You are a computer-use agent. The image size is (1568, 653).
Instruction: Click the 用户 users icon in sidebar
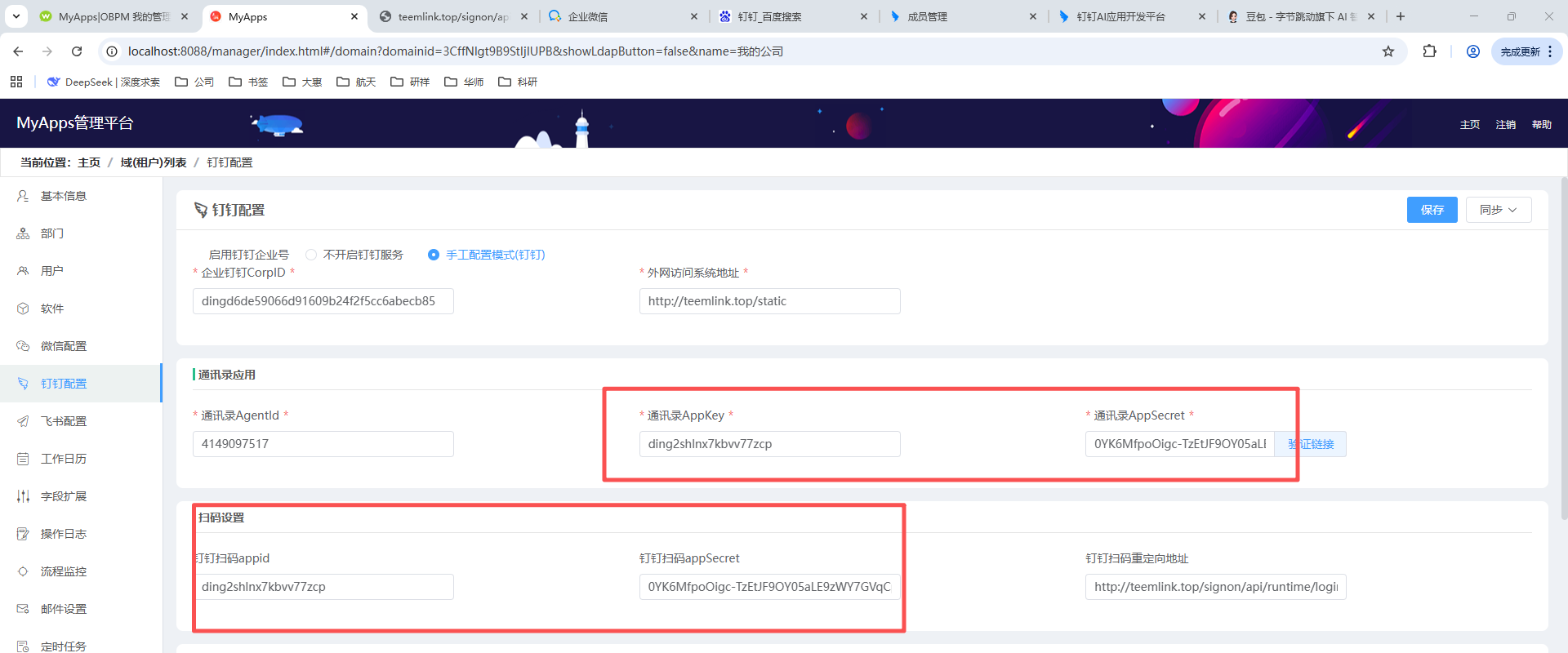click(x=23, y=271)
